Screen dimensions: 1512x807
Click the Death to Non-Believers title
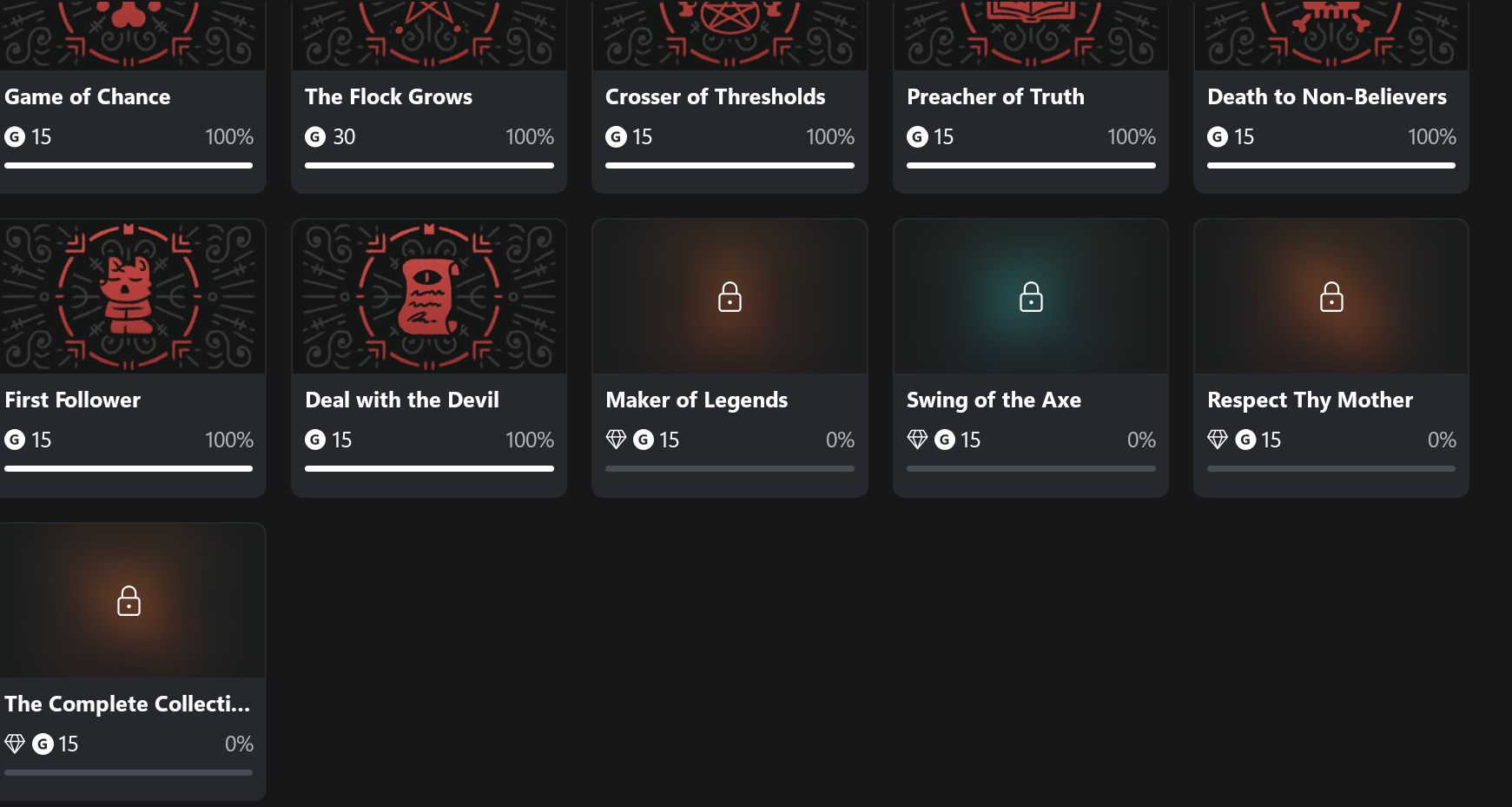[1327, 96]
